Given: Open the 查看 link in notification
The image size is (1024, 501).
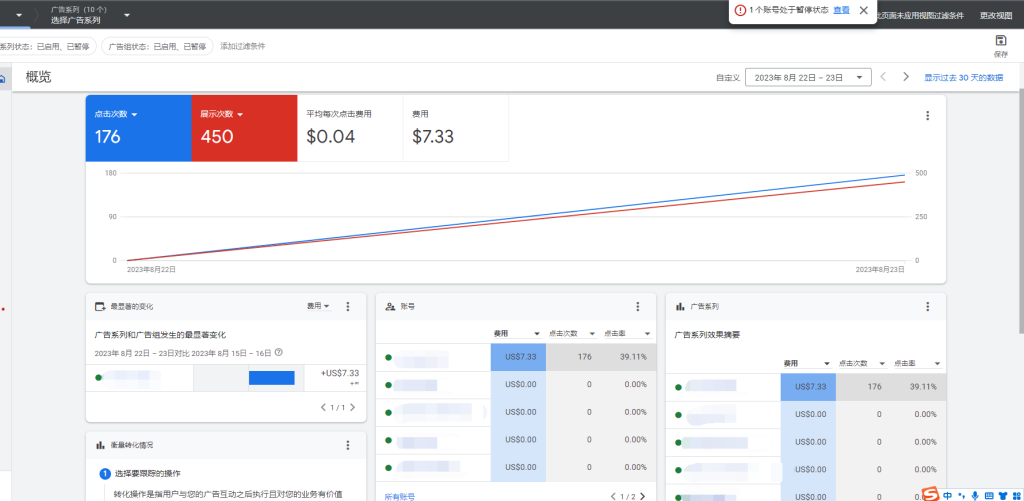Looking at the screenshot, I should pos(841,10).
